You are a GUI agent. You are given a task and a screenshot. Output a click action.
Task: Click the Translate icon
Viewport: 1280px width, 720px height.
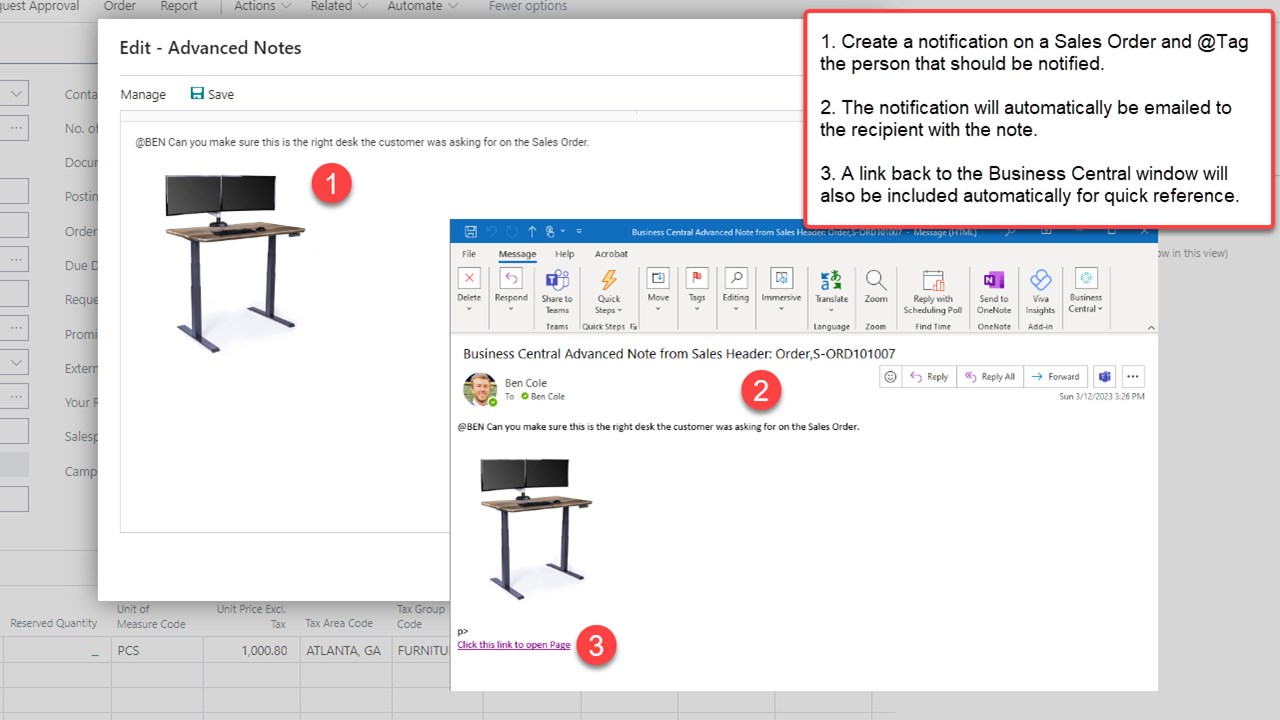[831, 279]
